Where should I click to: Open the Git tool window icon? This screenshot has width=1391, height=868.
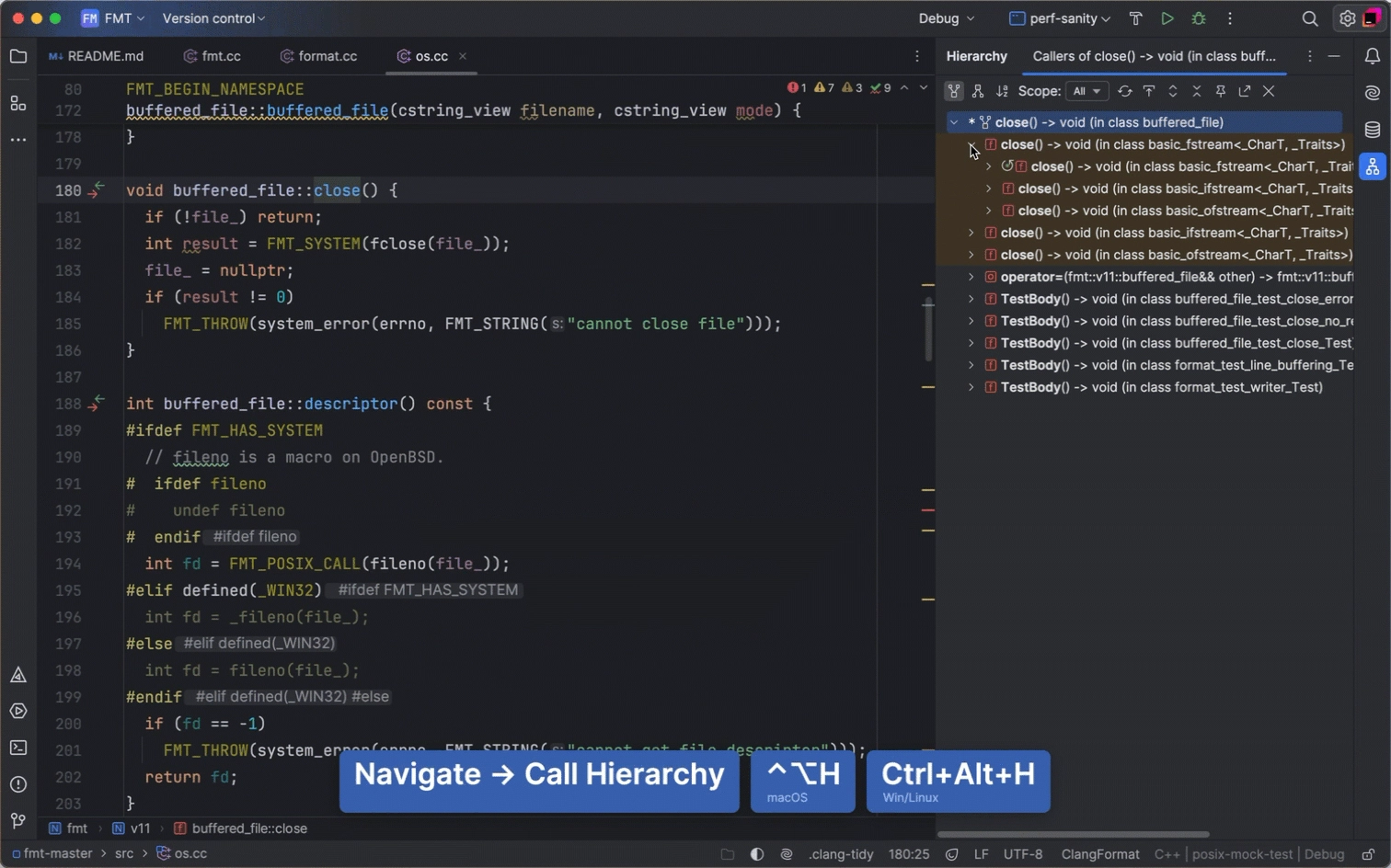pos(18,820)
